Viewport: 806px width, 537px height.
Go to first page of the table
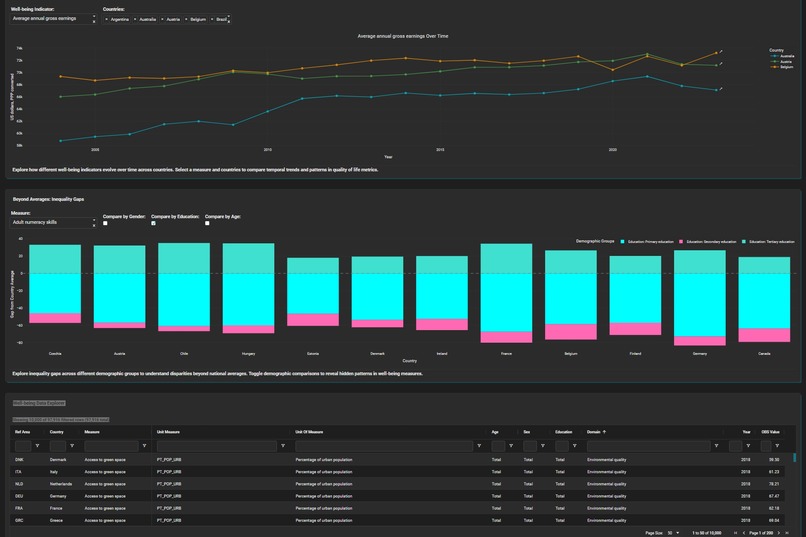coord(736,533)
